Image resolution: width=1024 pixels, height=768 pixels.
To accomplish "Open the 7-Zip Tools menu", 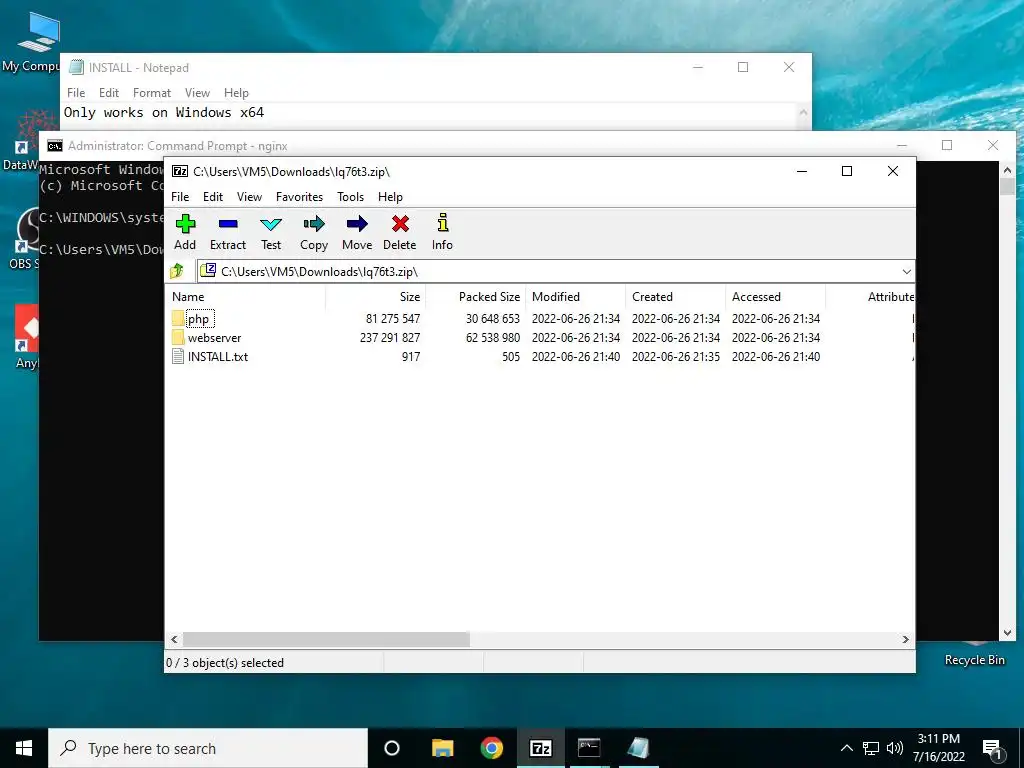I will click(x=350, y=197).
